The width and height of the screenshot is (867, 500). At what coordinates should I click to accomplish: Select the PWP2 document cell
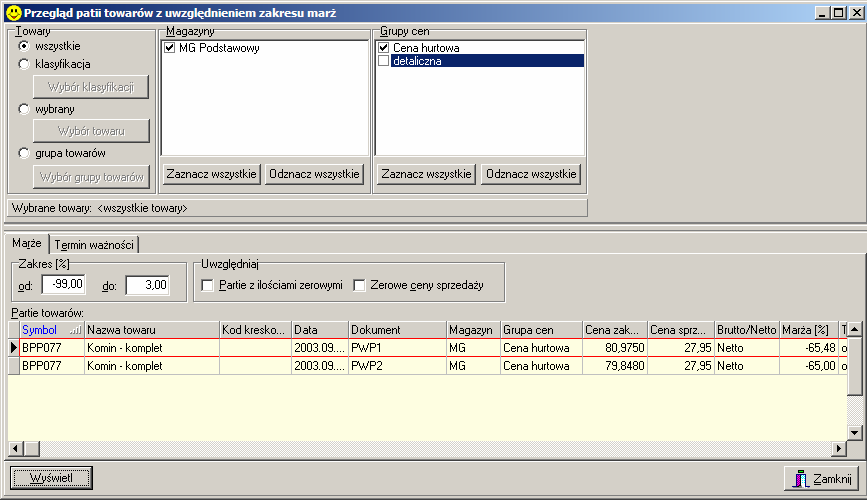pos(398,366)
